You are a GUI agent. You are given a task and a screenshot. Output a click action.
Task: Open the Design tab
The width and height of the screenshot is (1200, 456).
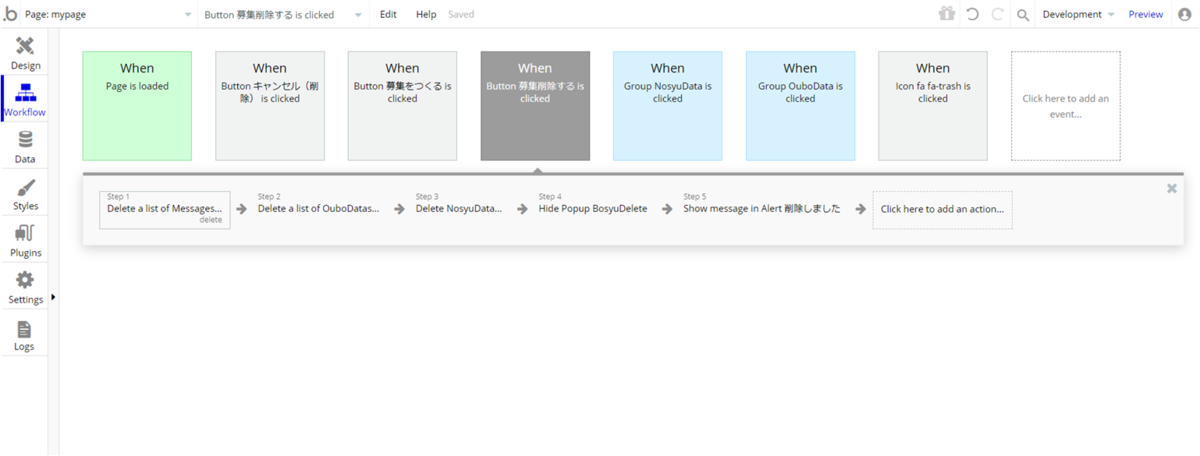tap(25, 54)
